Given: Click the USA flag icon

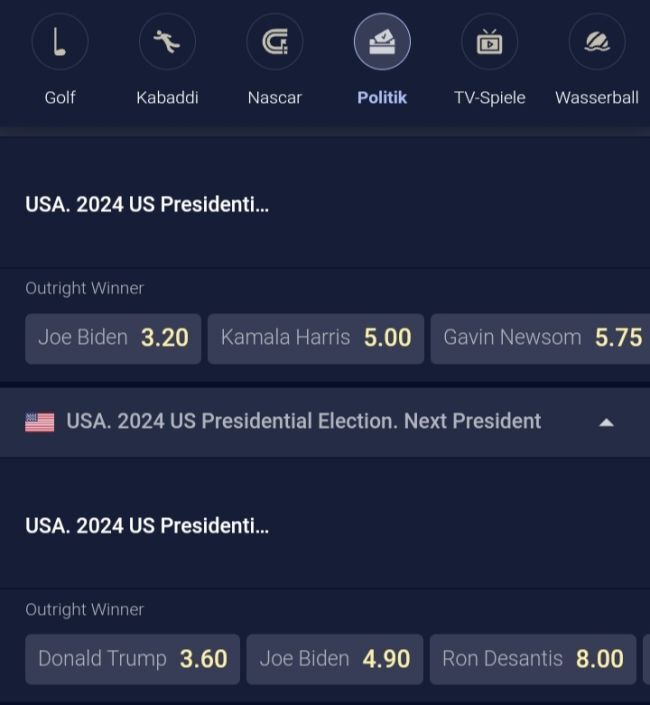Looking at the screenshot, I should tap(40, 422).
